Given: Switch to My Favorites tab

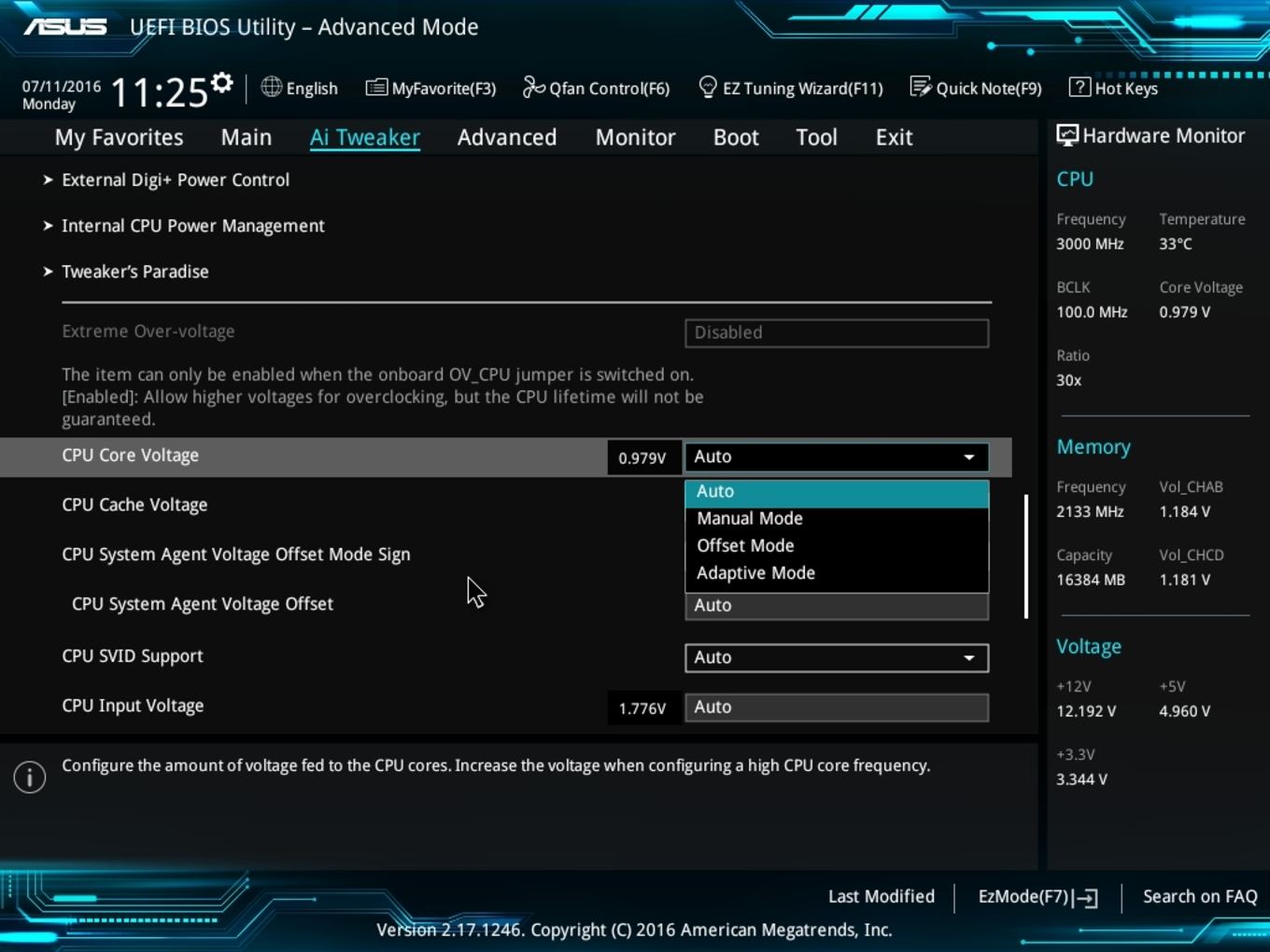Looking at the screenshot, I should pos(119,137).
